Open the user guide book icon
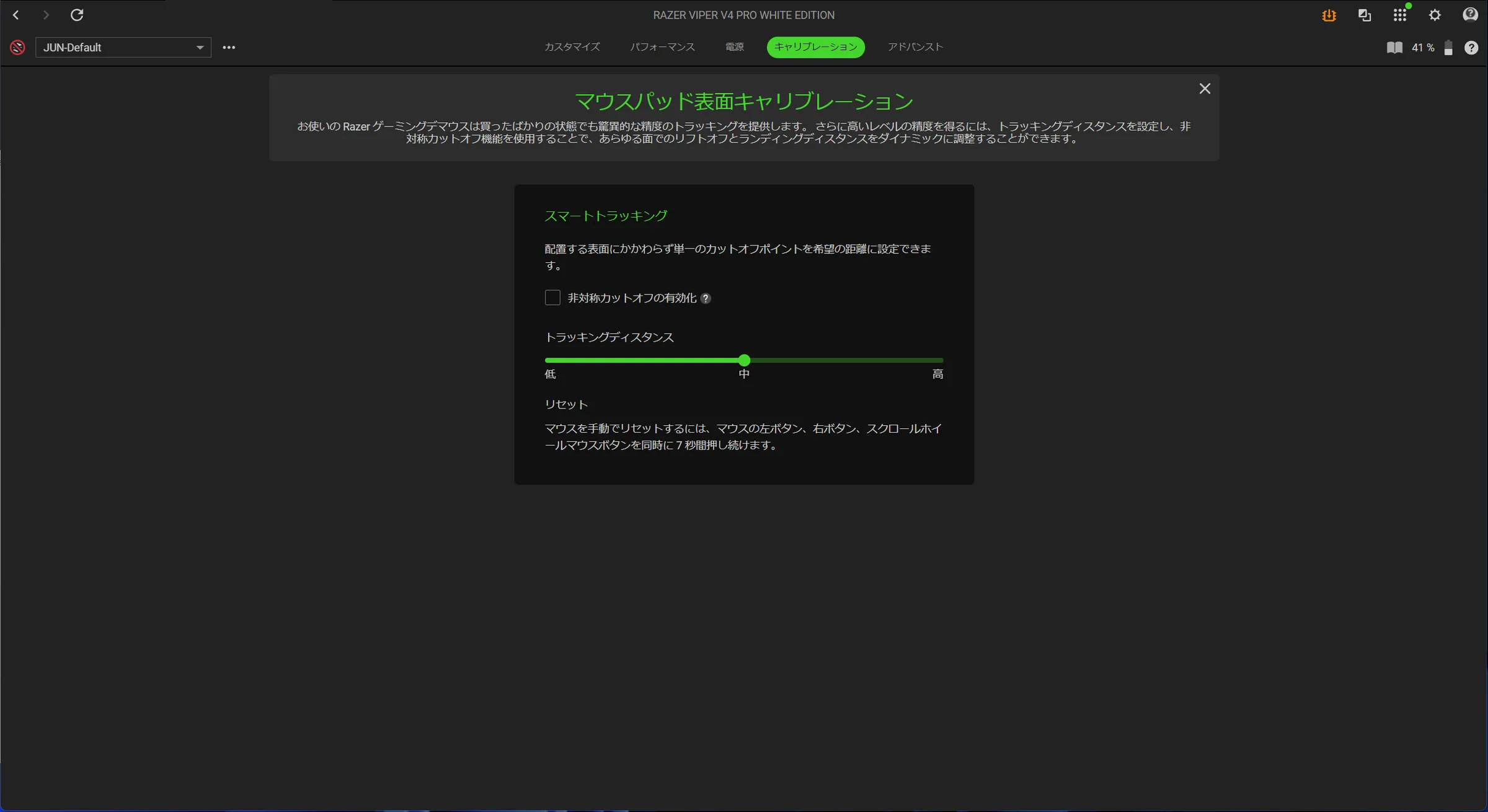The width and height of the screenshot is (1488, 812). (1394, 48)
